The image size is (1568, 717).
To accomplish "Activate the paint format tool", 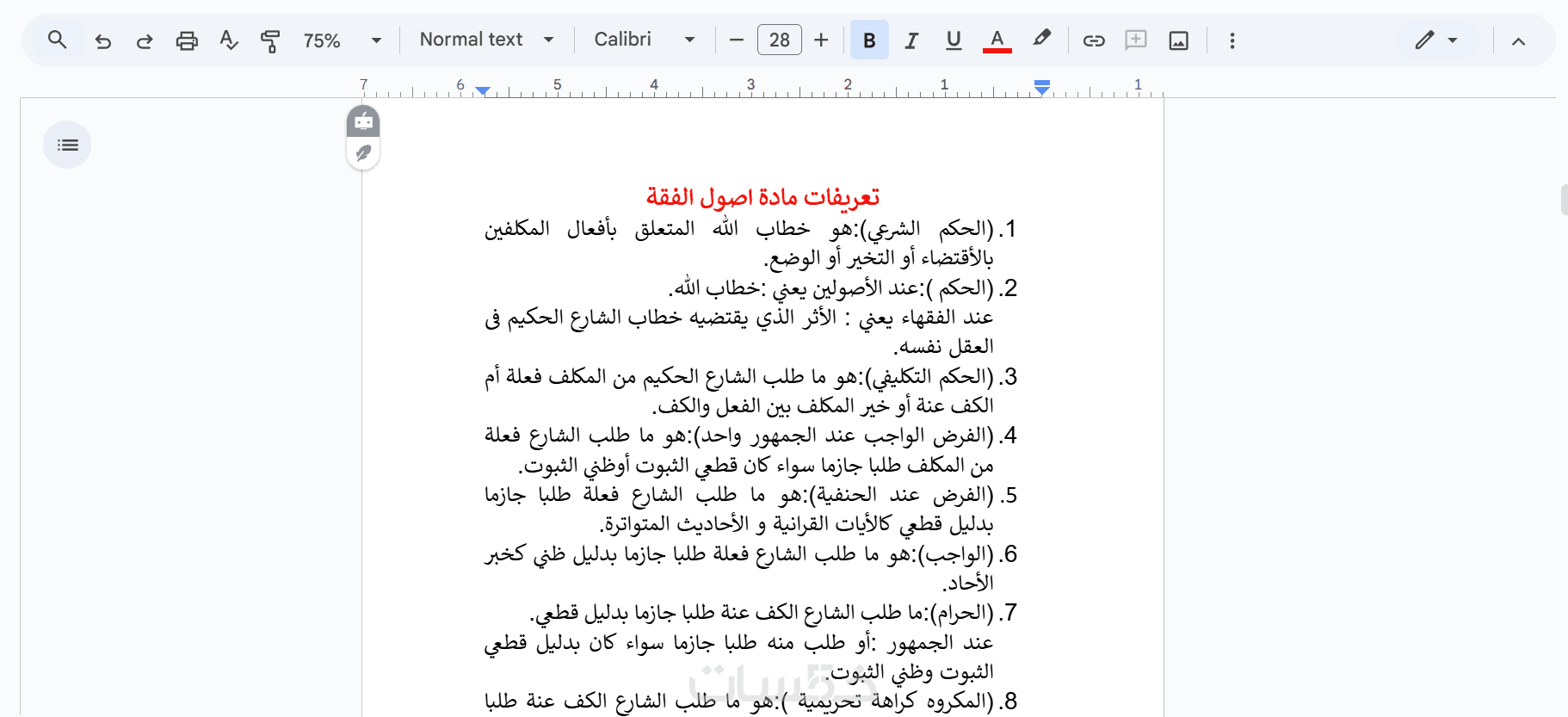I will click(x=270, y=40).
